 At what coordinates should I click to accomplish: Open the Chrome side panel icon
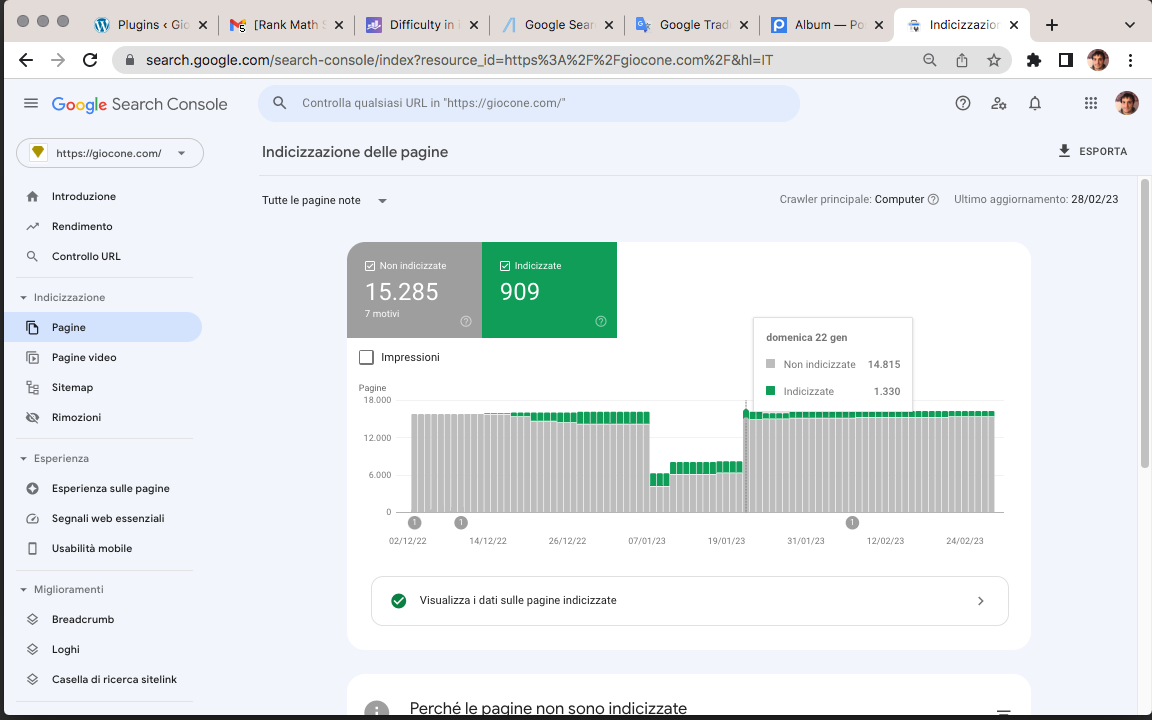(x=1065, y=60)
